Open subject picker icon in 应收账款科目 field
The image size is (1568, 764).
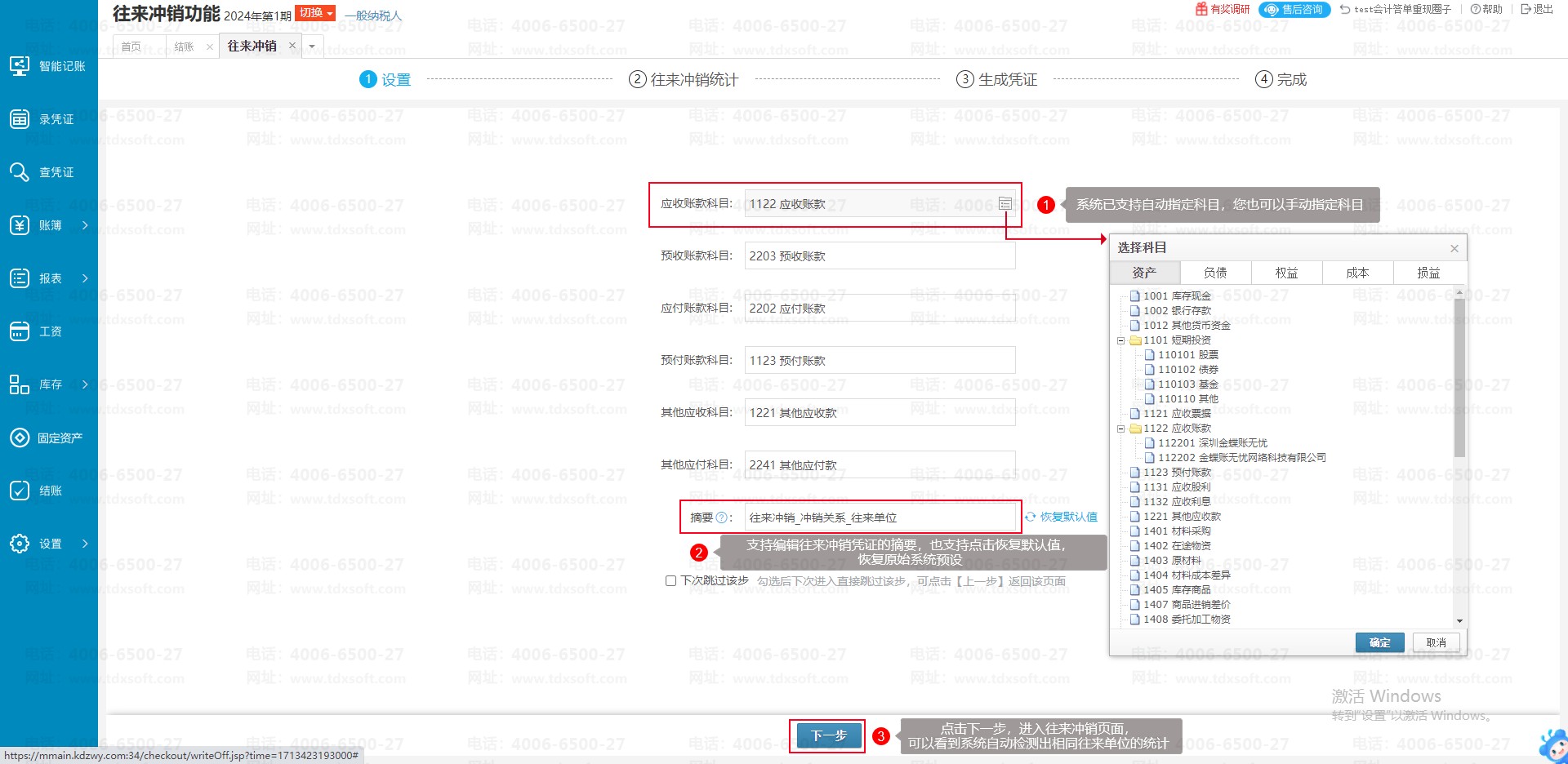(x=1005, y=203)
